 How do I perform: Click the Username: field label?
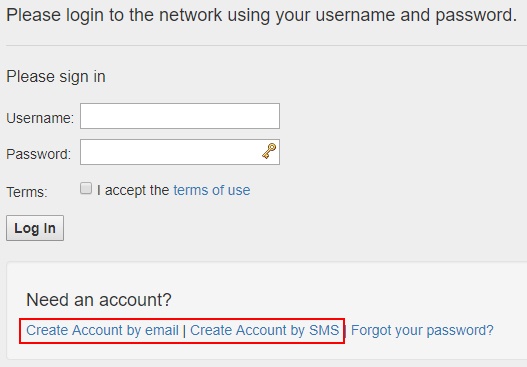pos(40,118)
